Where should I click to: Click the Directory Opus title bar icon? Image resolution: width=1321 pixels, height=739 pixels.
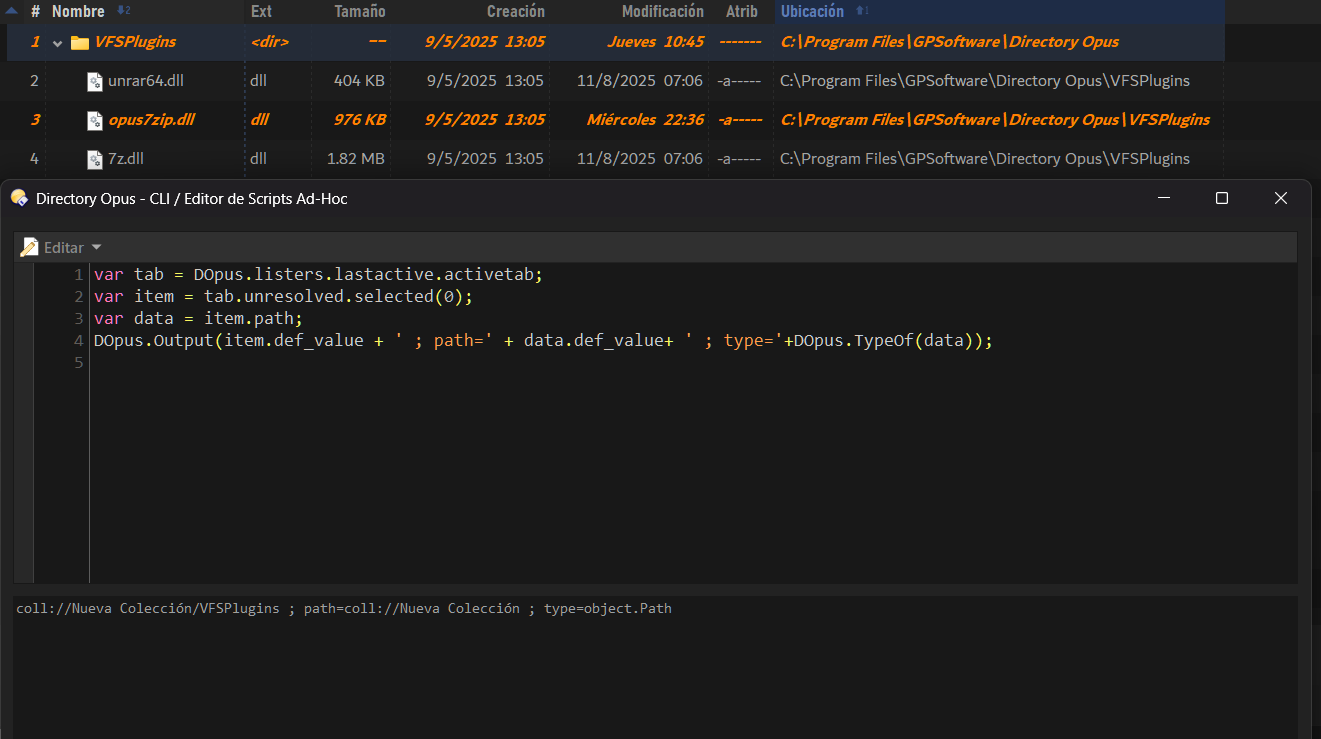point(19,198)
